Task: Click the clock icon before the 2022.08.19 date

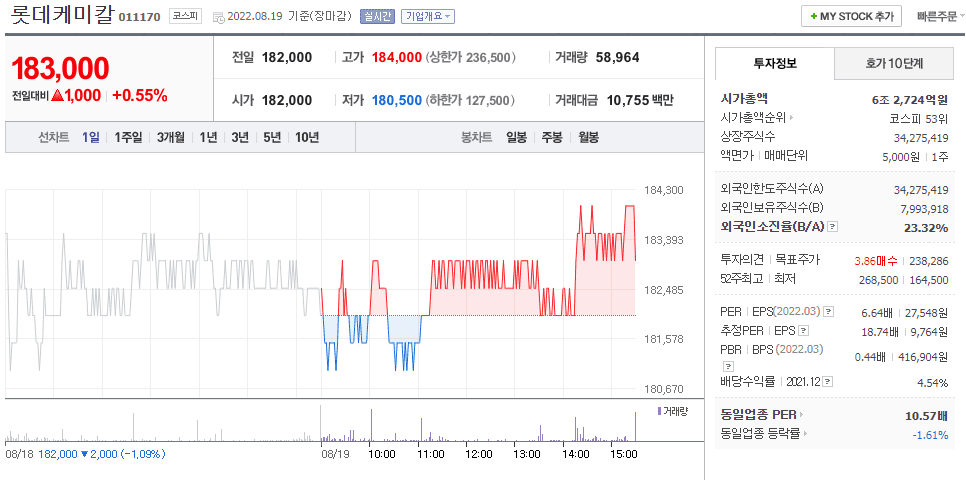Action: pos(219,17)
